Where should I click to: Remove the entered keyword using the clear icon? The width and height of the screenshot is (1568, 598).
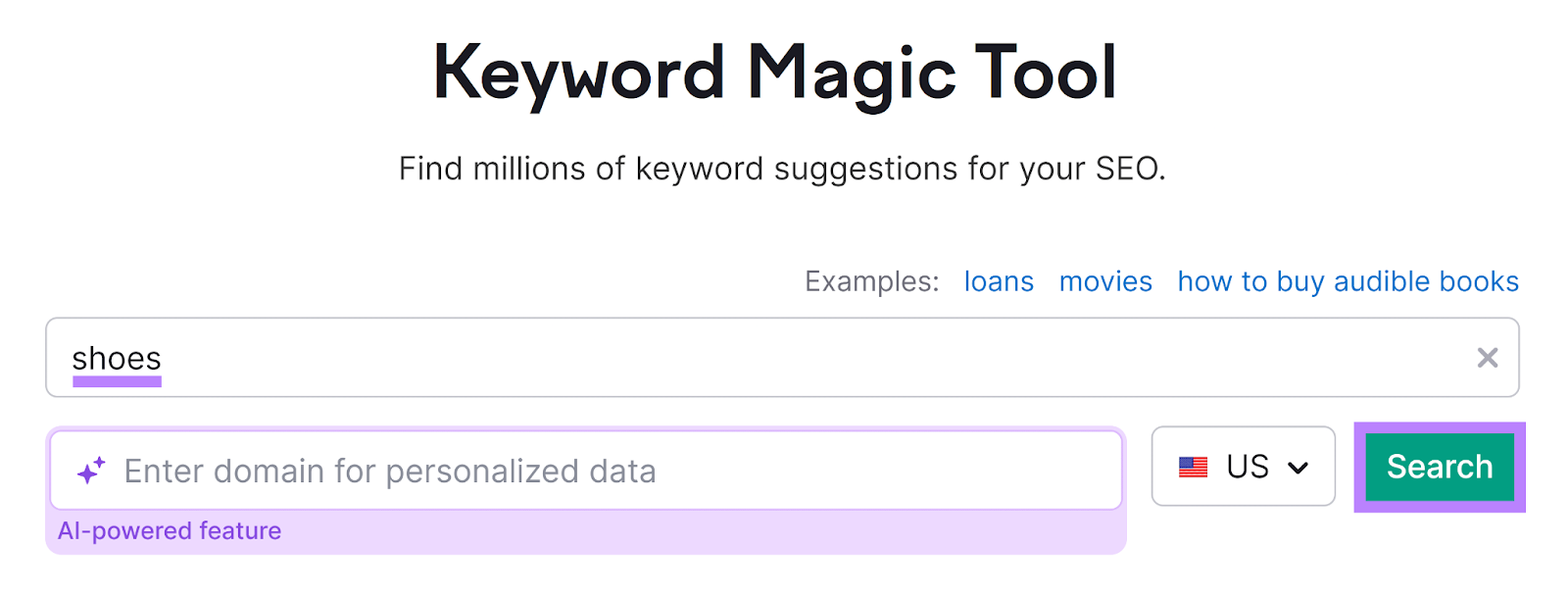click(x=1488, y=358)
